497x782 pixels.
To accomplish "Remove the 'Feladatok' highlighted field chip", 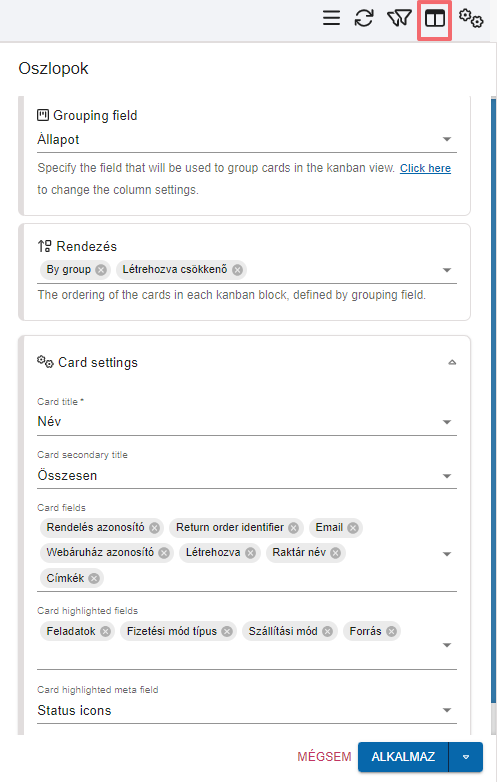I will click(105, 631).
